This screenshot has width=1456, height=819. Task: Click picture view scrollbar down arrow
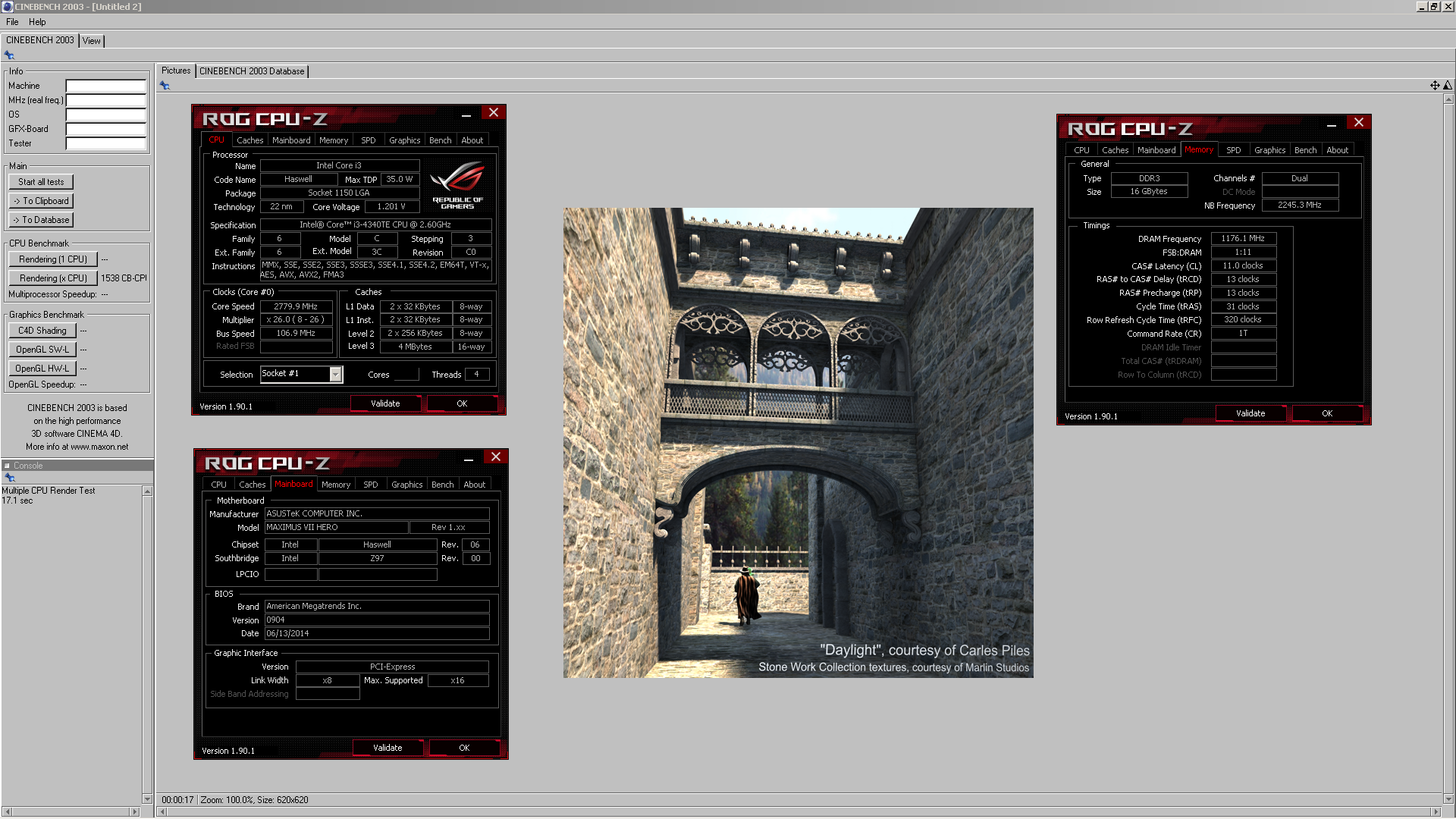(x=1448, y=799)
